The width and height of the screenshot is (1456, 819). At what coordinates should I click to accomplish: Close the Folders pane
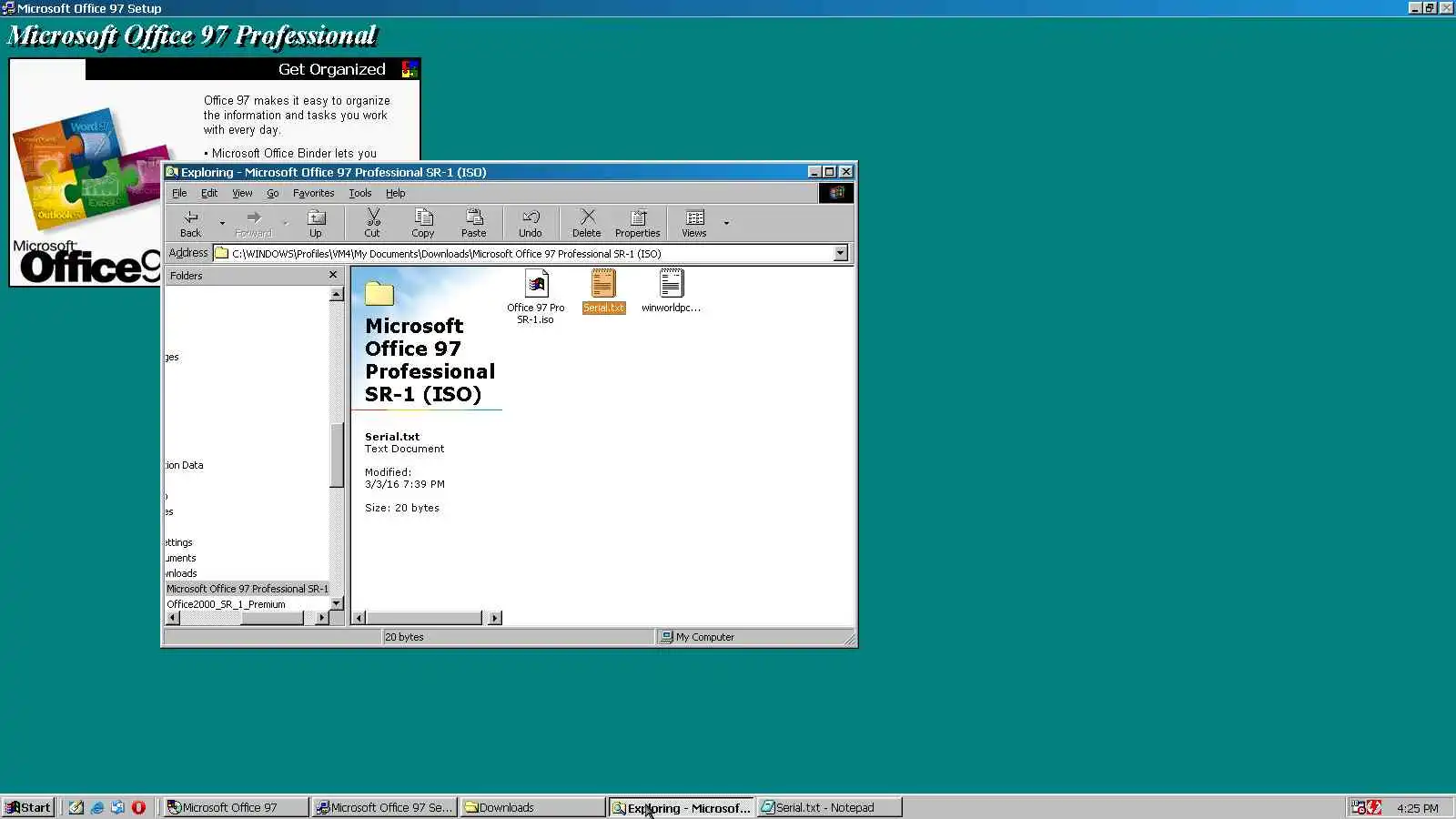333,275
